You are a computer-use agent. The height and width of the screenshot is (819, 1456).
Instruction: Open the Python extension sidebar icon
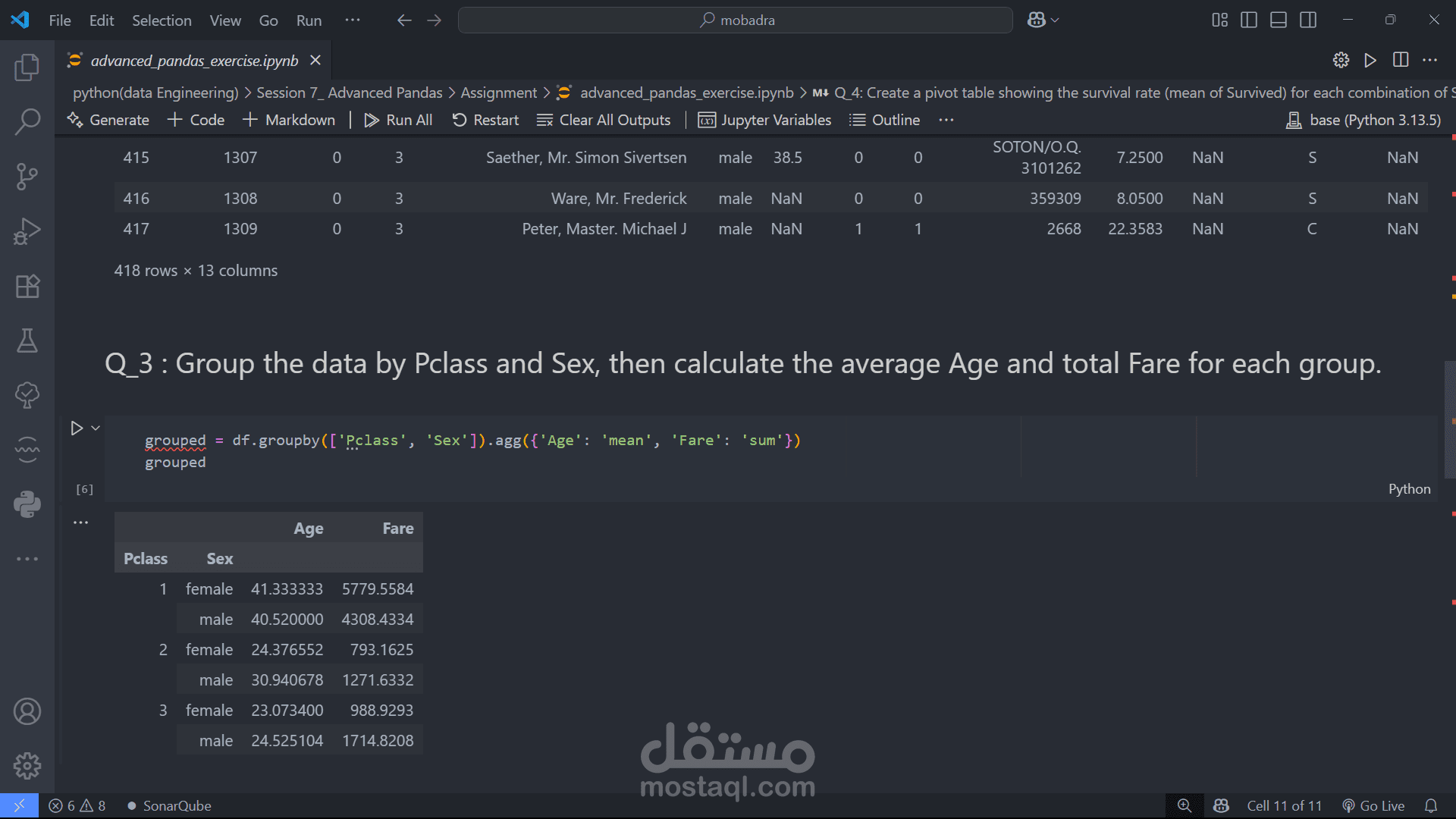click(27, 504)
